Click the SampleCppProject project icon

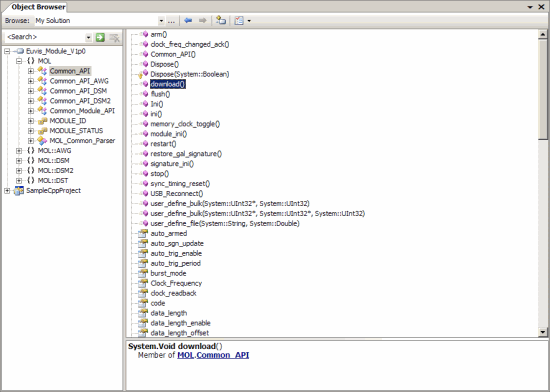(19, 191)
